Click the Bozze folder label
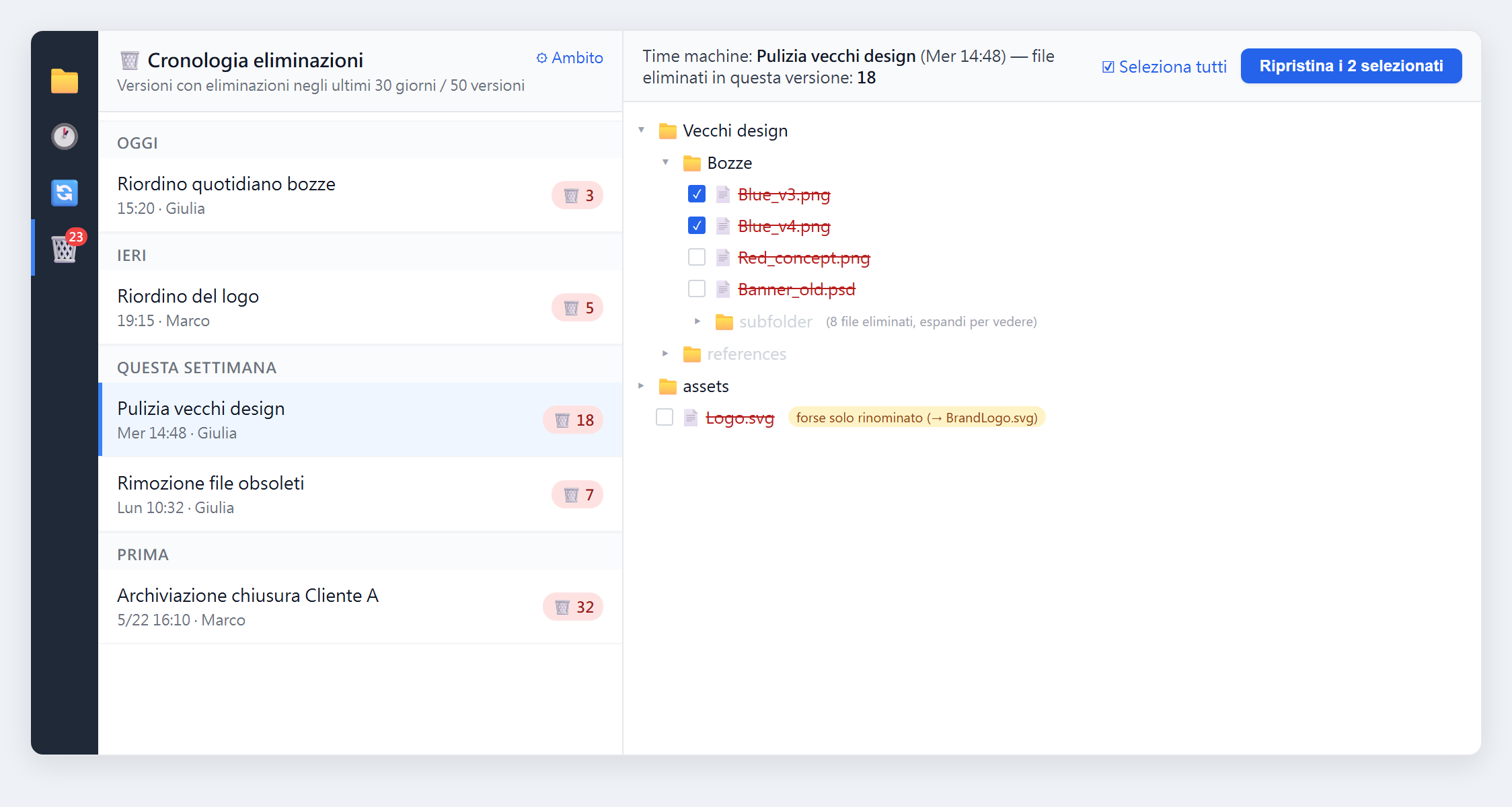Image resolution: width=1512 pixels, height=807 pixels. pos(730,163)
